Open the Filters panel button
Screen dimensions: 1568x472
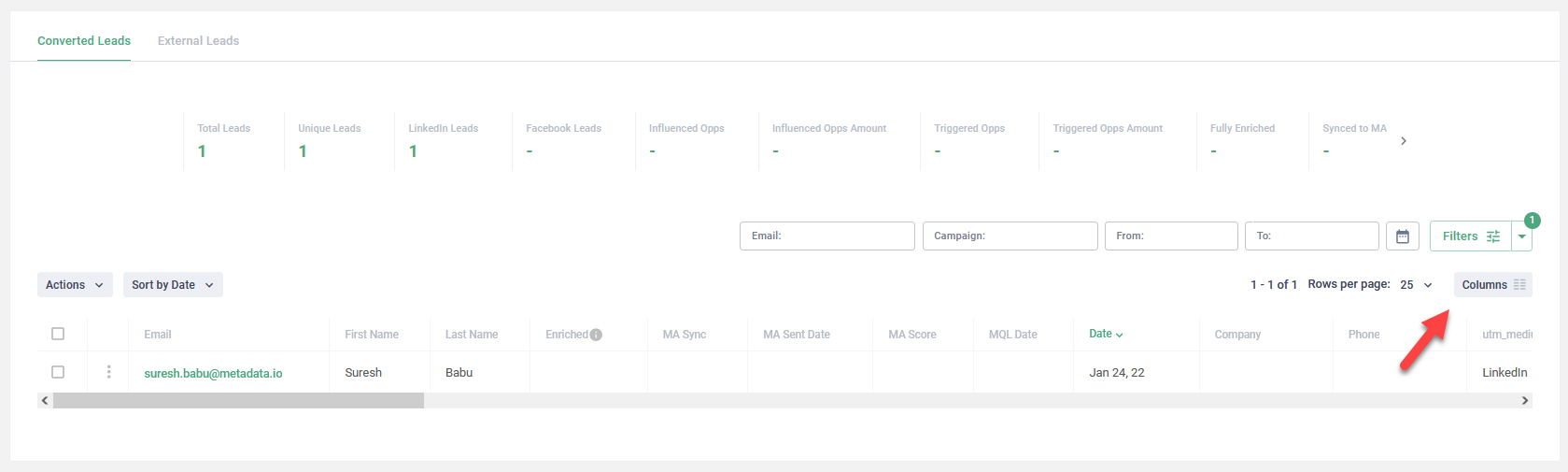pos(1470,236)
